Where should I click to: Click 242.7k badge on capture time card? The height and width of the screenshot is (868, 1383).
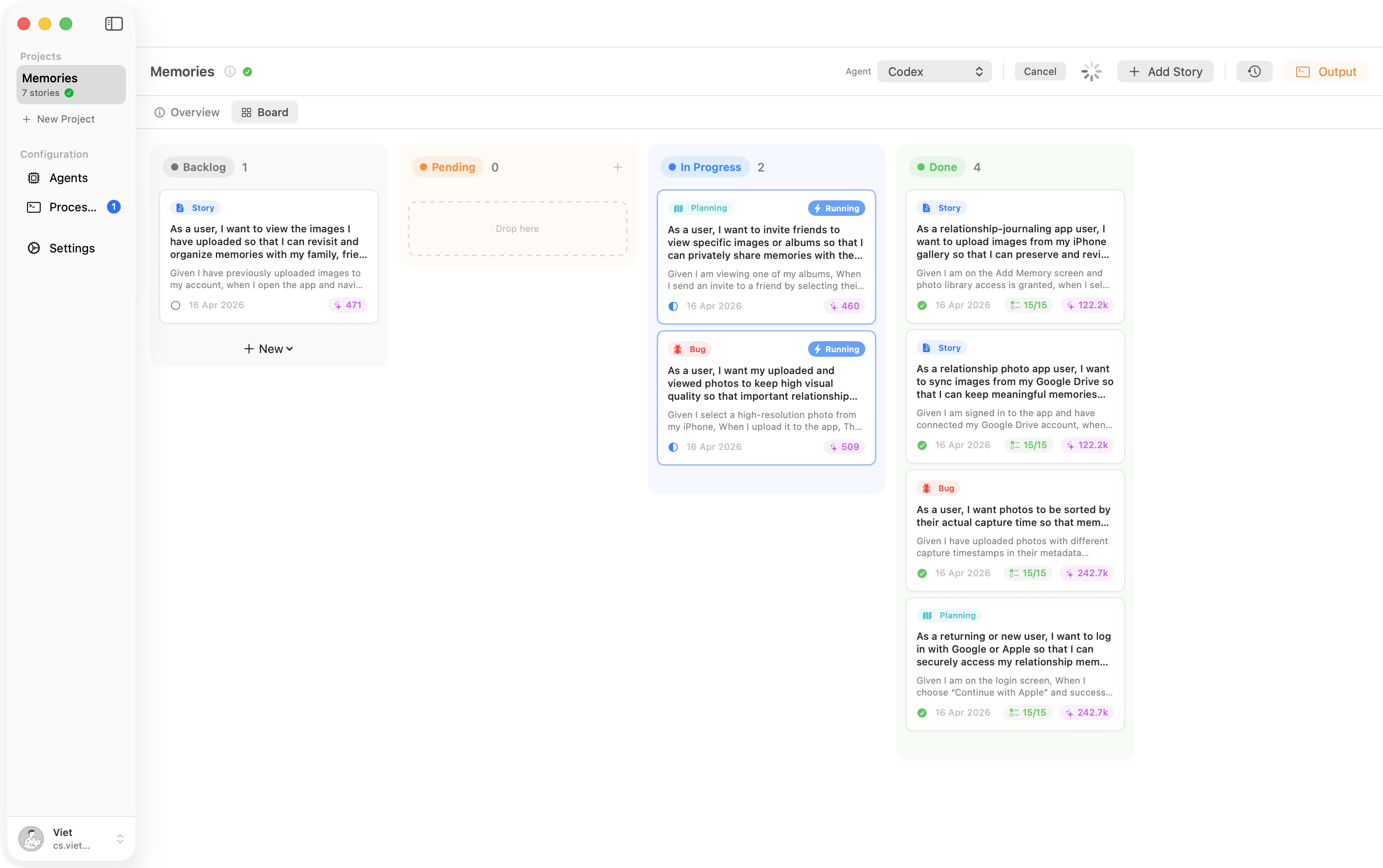(x=1087, y=573)
